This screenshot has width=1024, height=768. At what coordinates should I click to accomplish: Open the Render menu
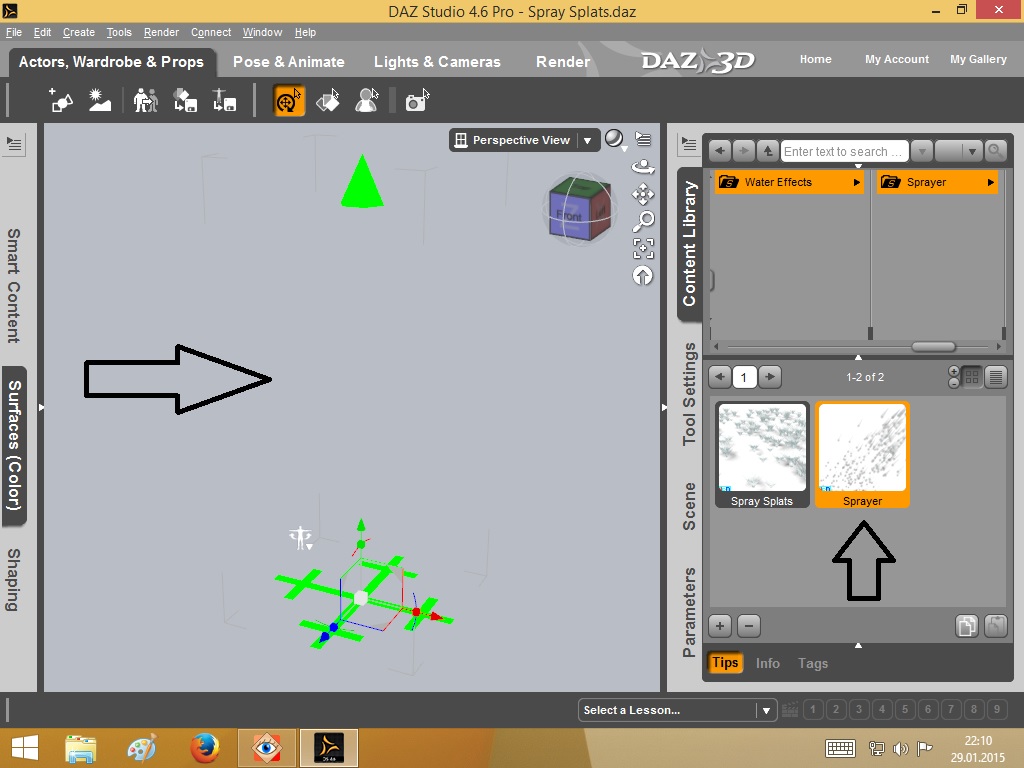tap(161, 32)
